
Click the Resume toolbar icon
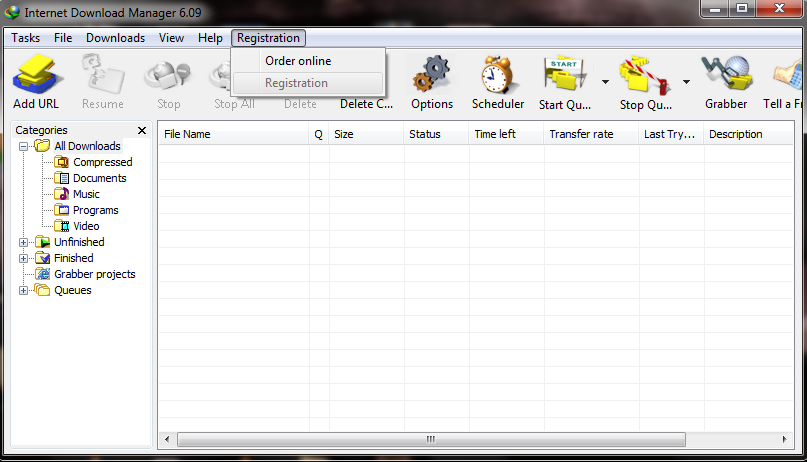103,75
